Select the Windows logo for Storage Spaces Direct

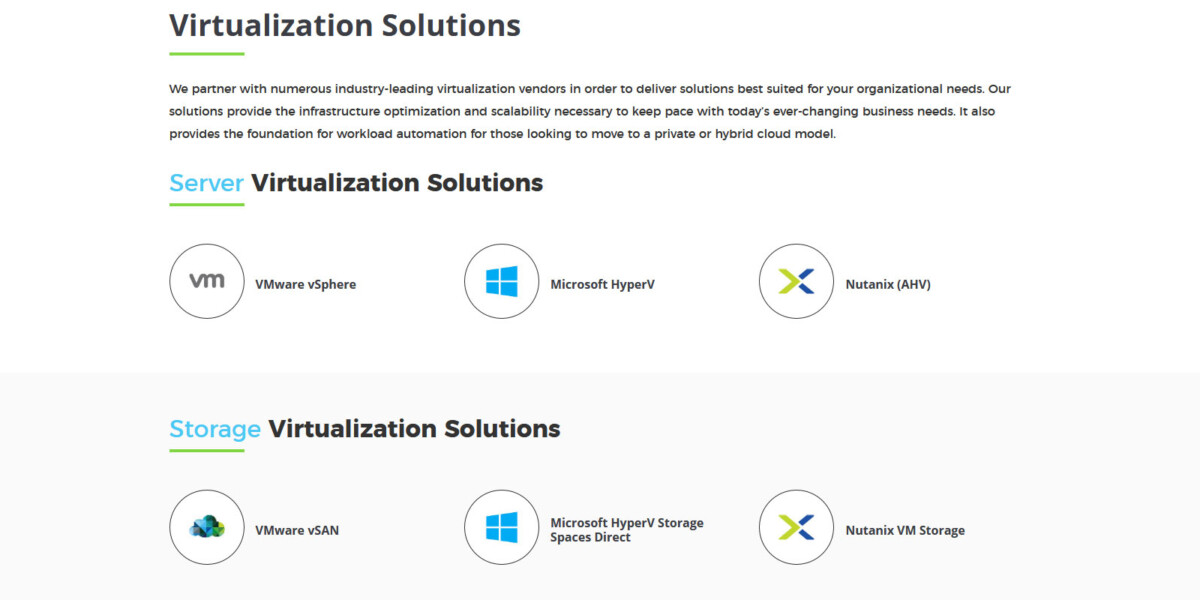(502, 527)
